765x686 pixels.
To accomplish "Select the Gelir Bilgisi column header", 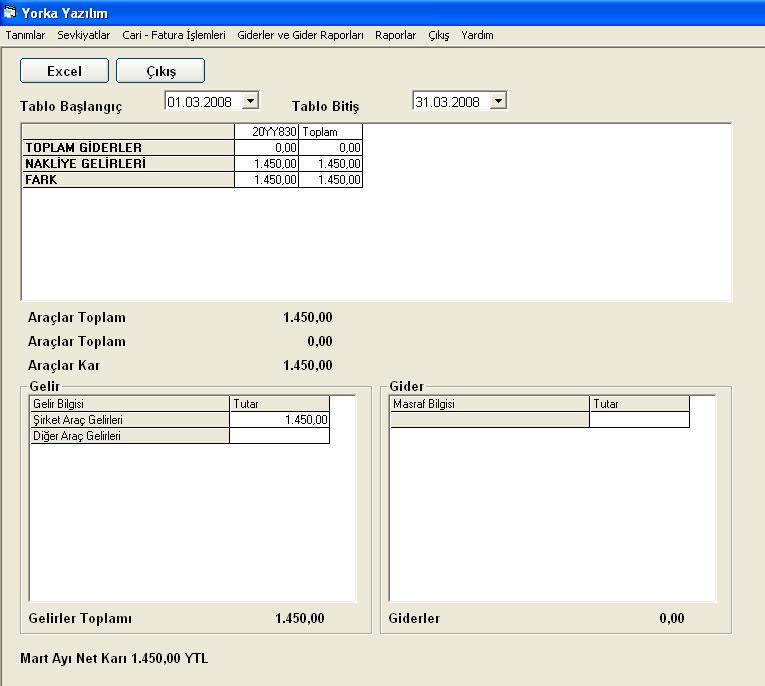I will [x=129, y=404].
